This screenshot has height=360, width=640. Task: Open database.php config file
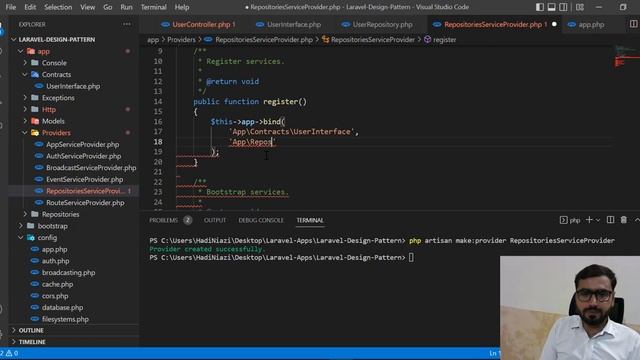[62, 308]
